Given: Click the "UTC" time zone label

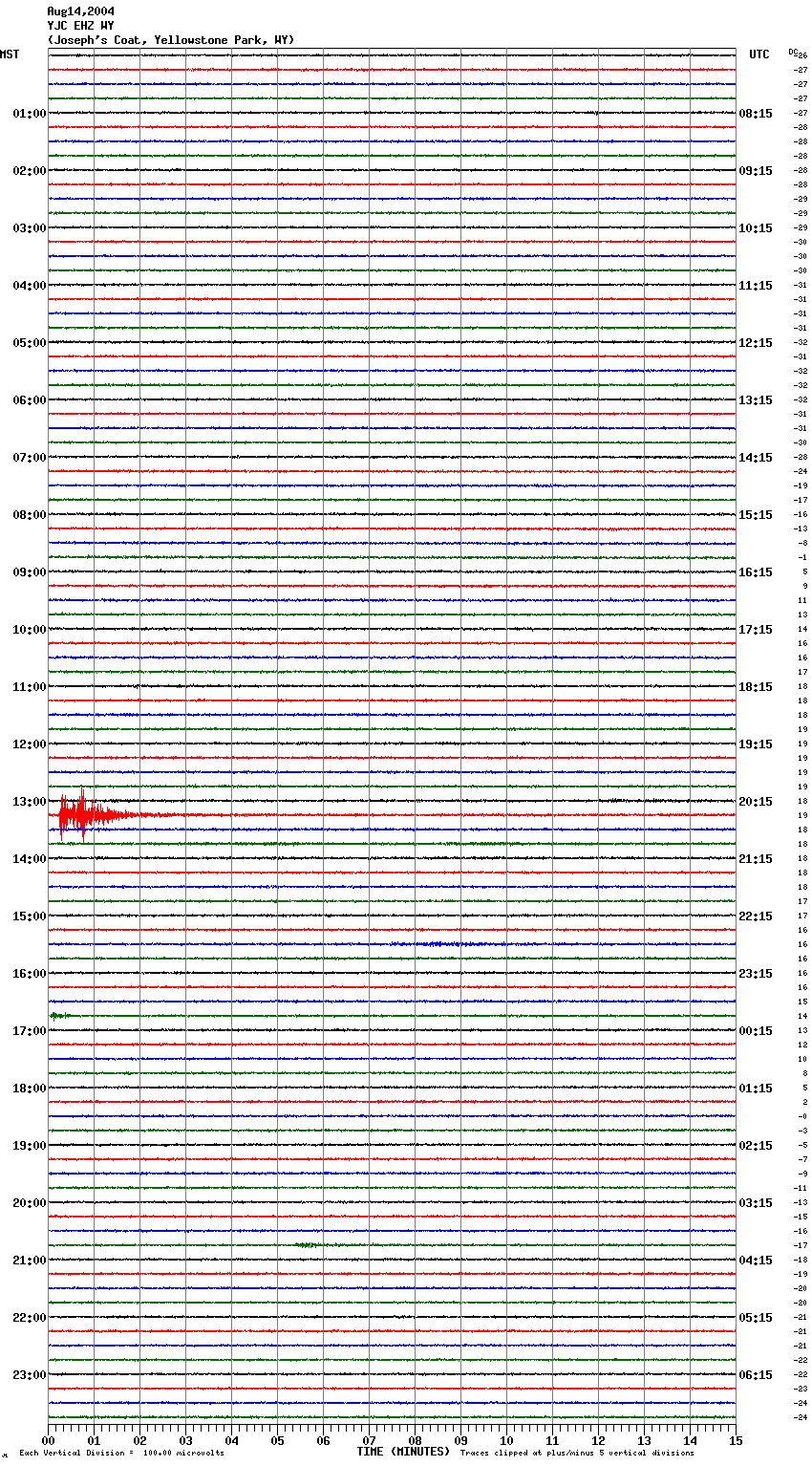Looking at the screenshot, I should pos(759,54).
